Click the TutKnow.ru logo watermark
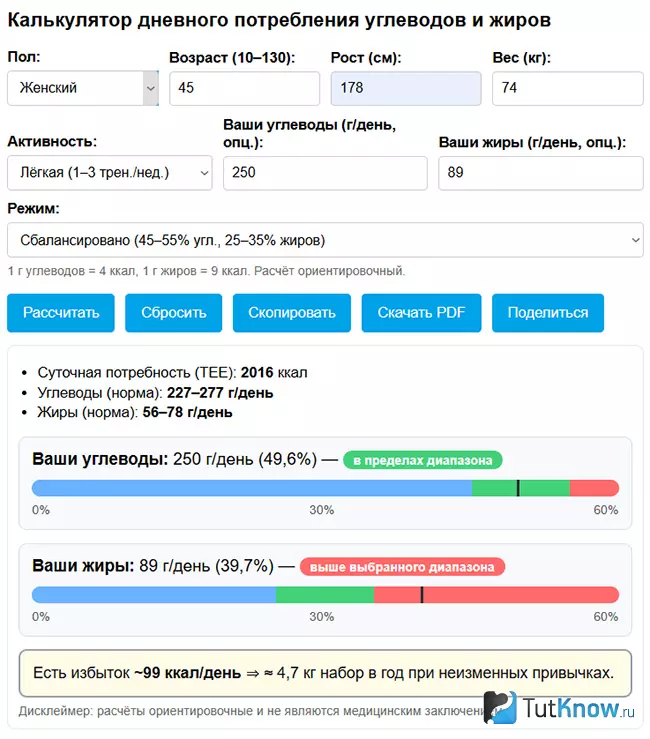This screenshot has height=739, width=650. click(559, 707)
